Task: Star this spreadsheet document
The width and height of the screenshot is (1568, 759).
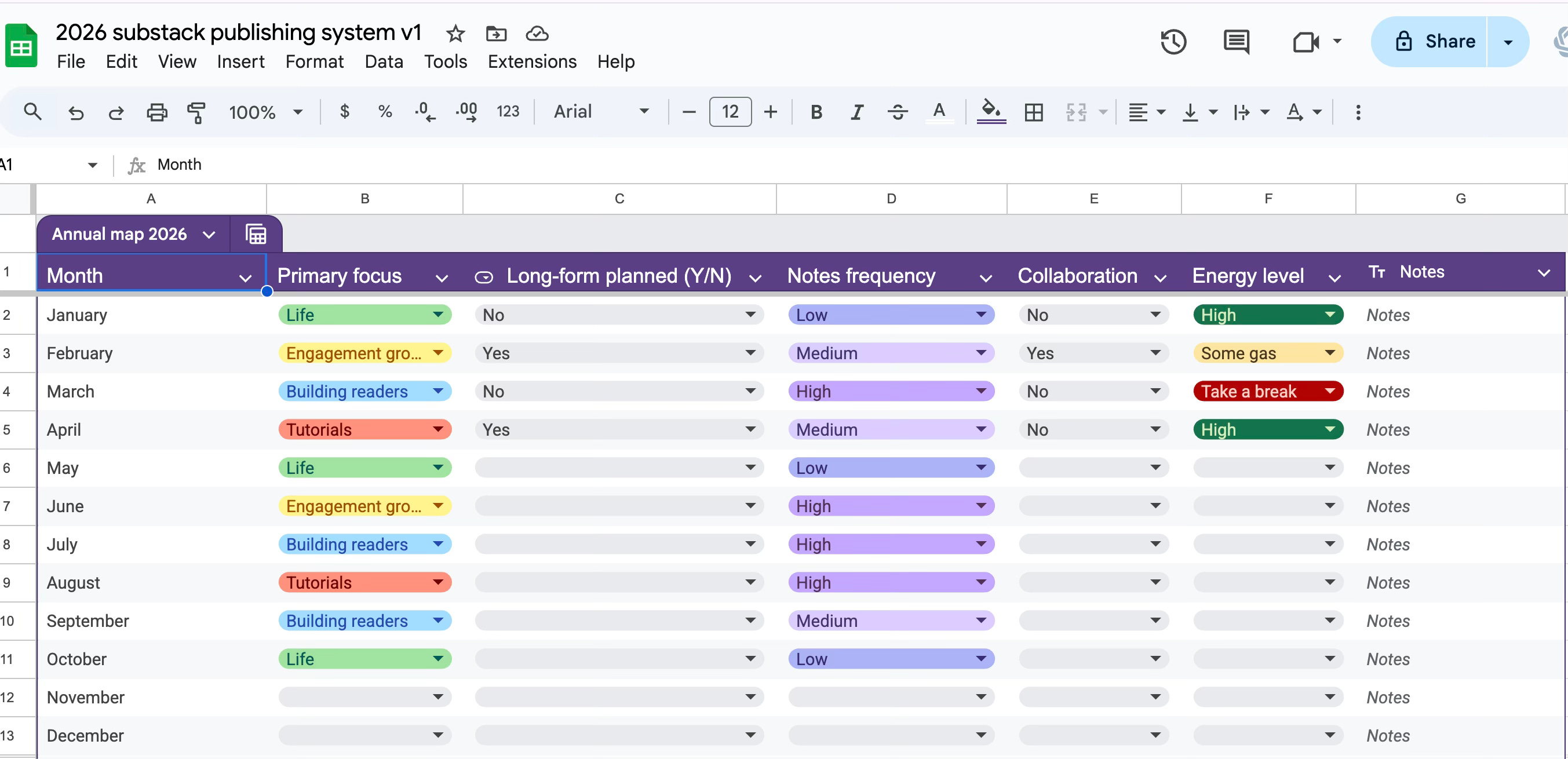Action: [x=455, y=34]
